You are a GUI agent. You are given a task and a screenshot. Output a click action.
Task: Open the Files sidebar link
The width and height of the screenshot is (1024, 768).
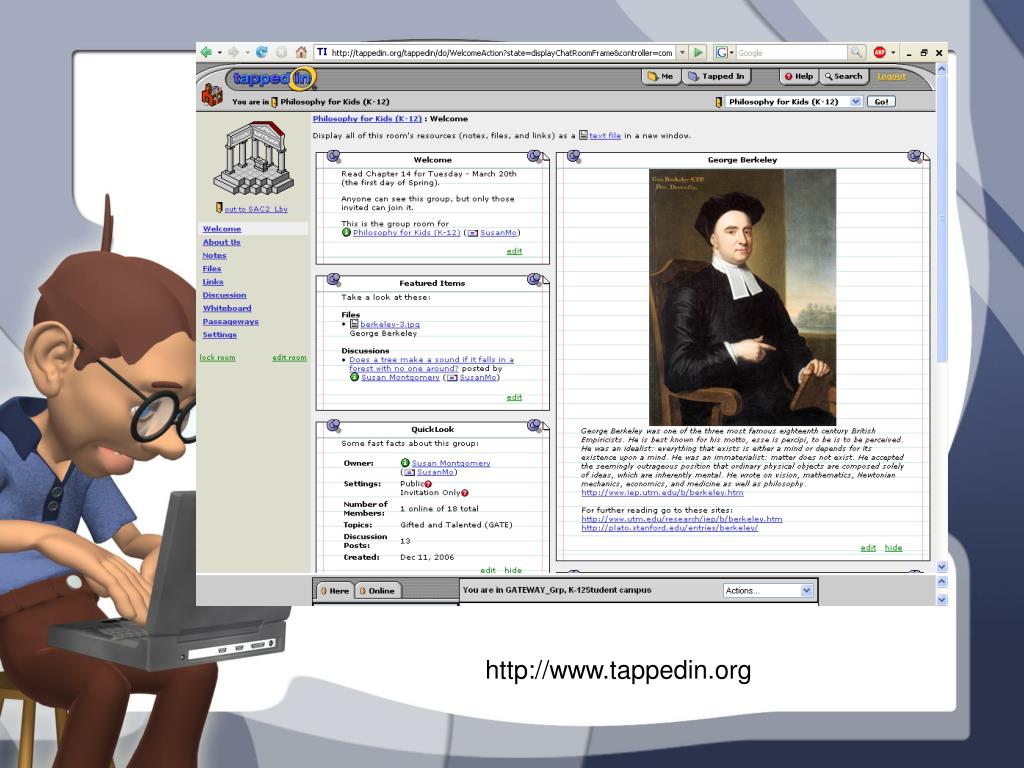212,268
